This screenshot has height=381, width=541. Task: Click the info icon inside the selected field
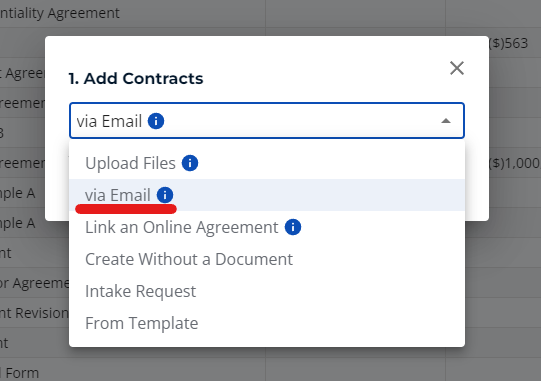[156, 121]
